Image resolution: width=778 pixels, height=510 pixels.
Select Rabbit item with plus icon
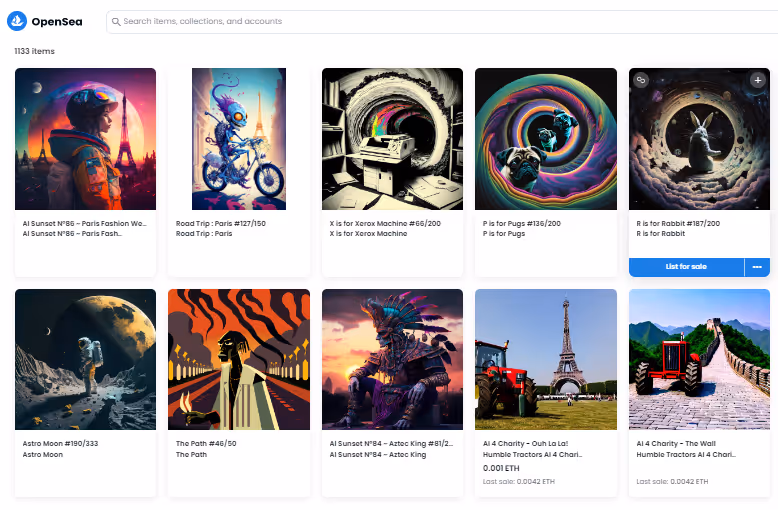pos(757,80)
